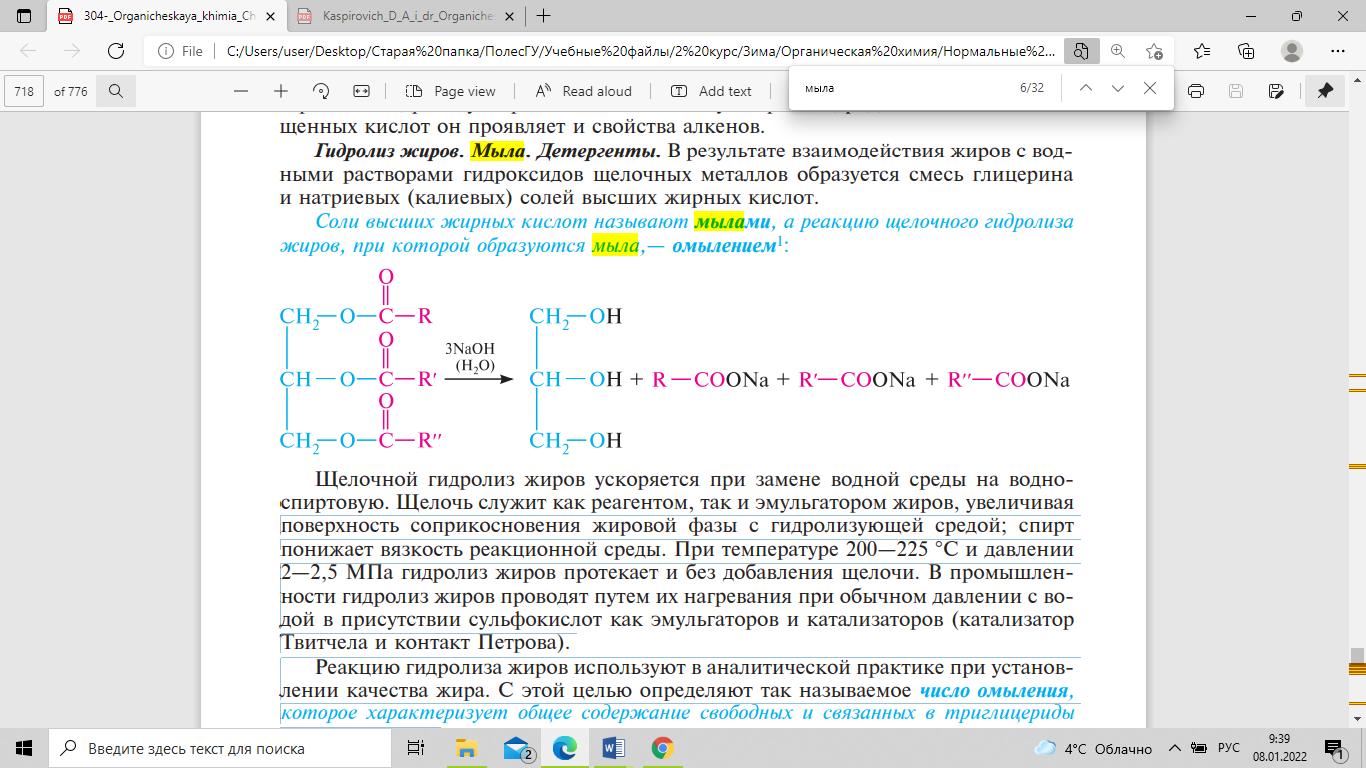The height and width of the screenshot is (768, 1366).
Task: Choose the Add text tool
Action: click(711, 91)
